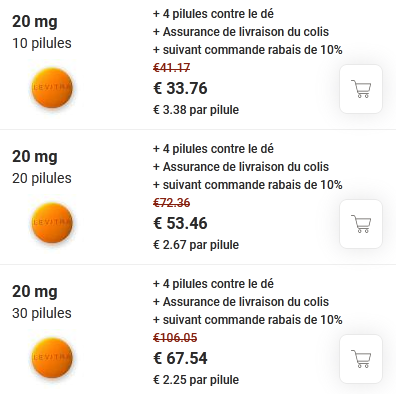Click the 20 mg heading of first row

click(35, 22)
